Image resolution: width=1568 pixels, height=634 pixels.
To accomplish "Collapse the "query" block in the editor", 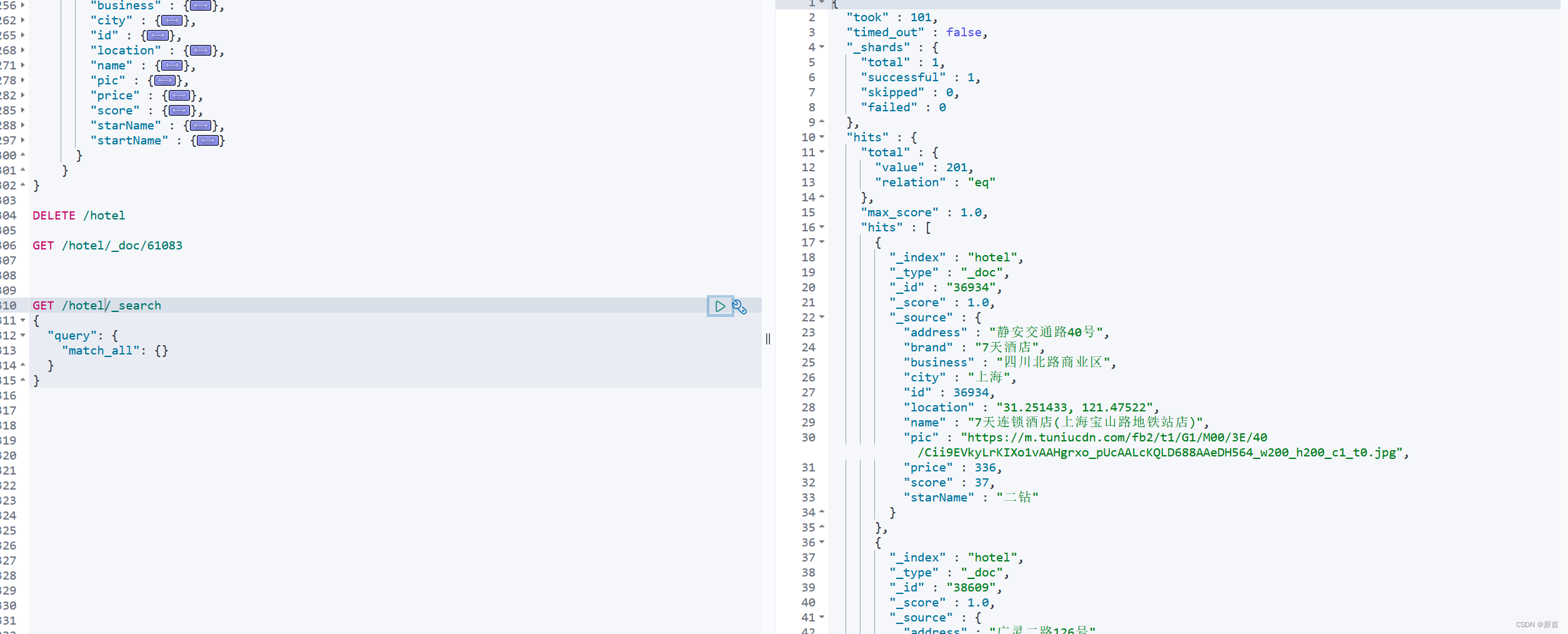I will (23, 335).
